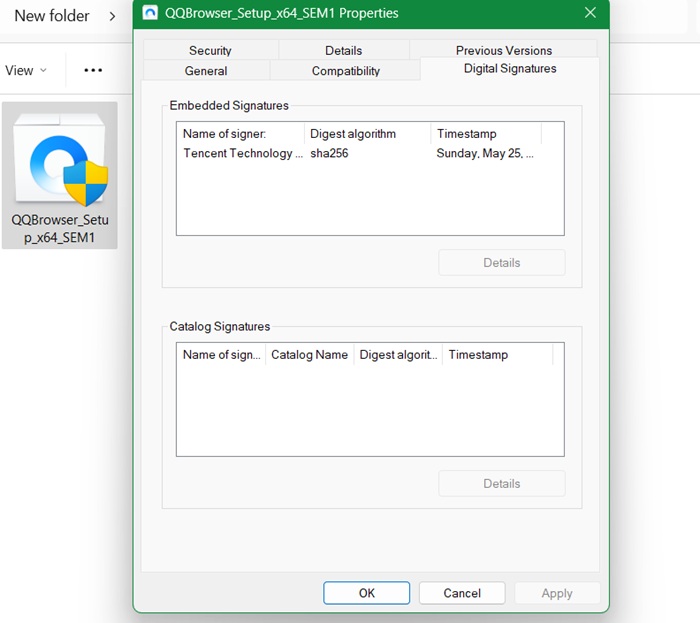Select QQBrowser_Setup_x64_SEM1 file in File Explorer
Screen dimensions: 700x623
pyautogui.click(x=60, y=175)
